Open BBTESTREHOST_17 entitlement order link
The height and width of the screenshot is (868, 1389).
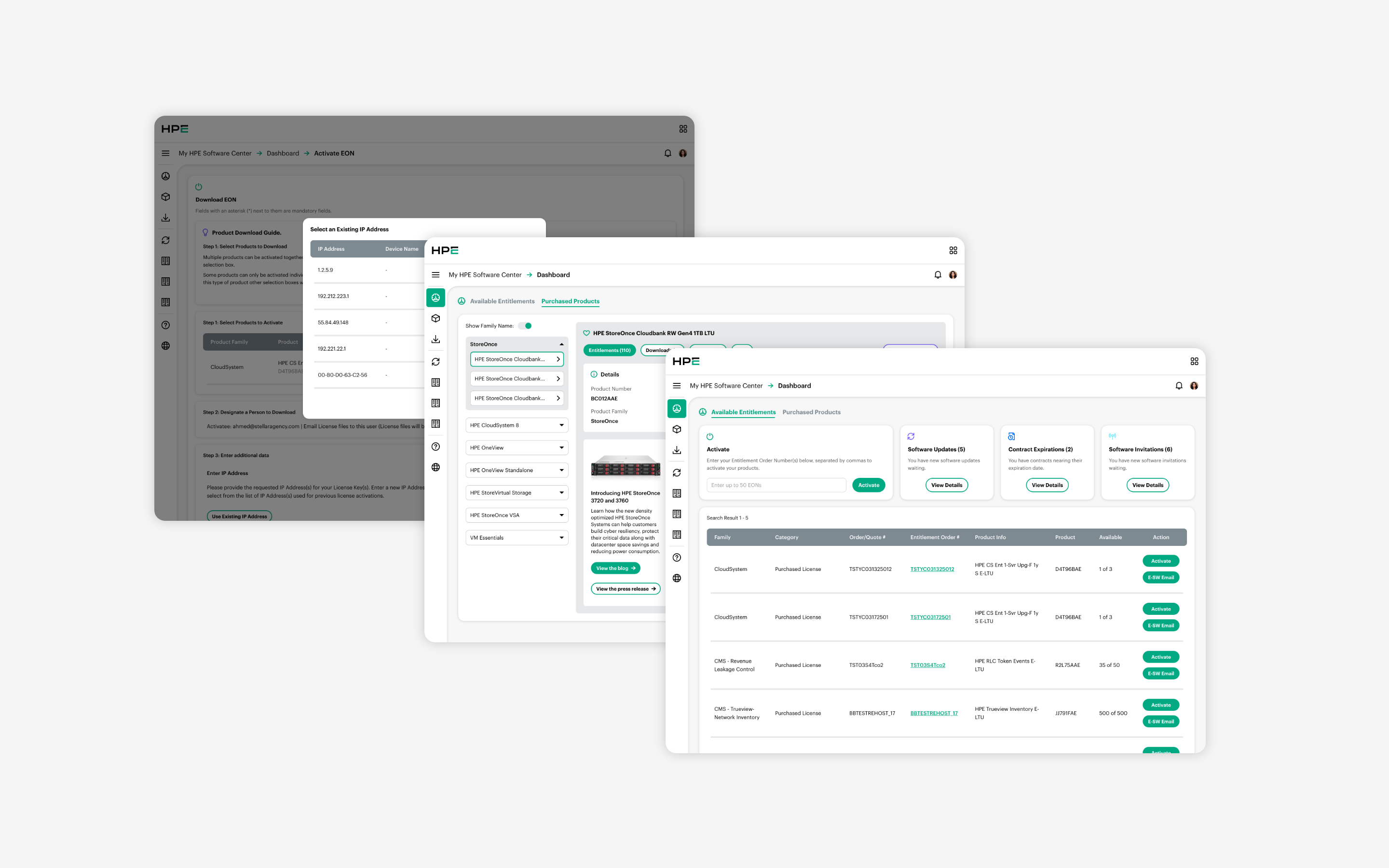point(933,714)
